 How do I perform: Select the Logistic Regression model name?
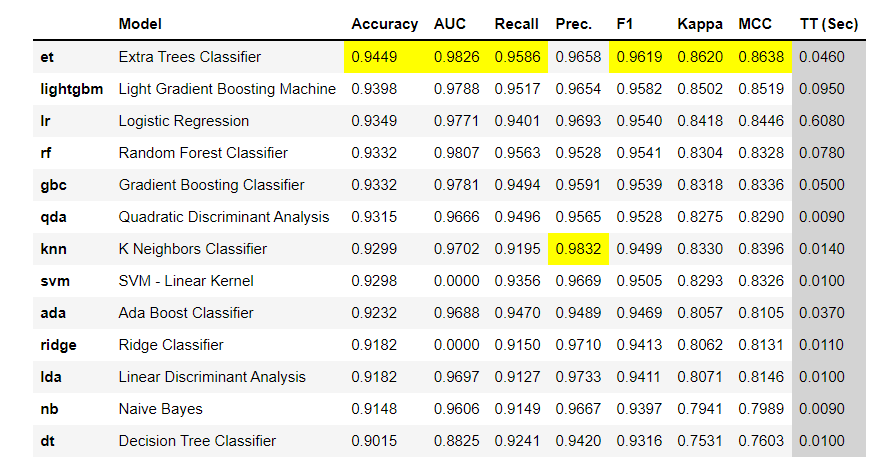coord(184,121)
